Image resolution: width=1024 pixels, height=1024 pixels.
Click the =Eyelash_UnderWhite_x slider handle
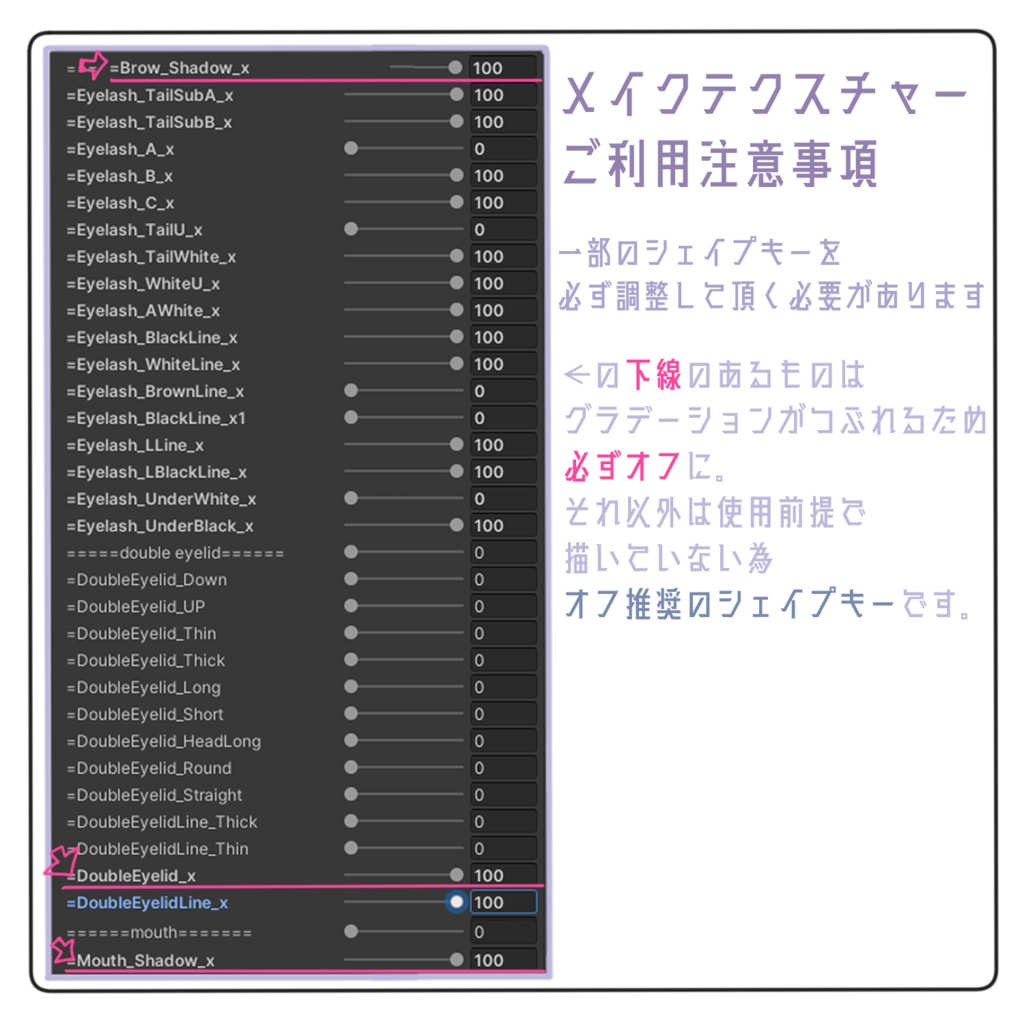[351, 498]
